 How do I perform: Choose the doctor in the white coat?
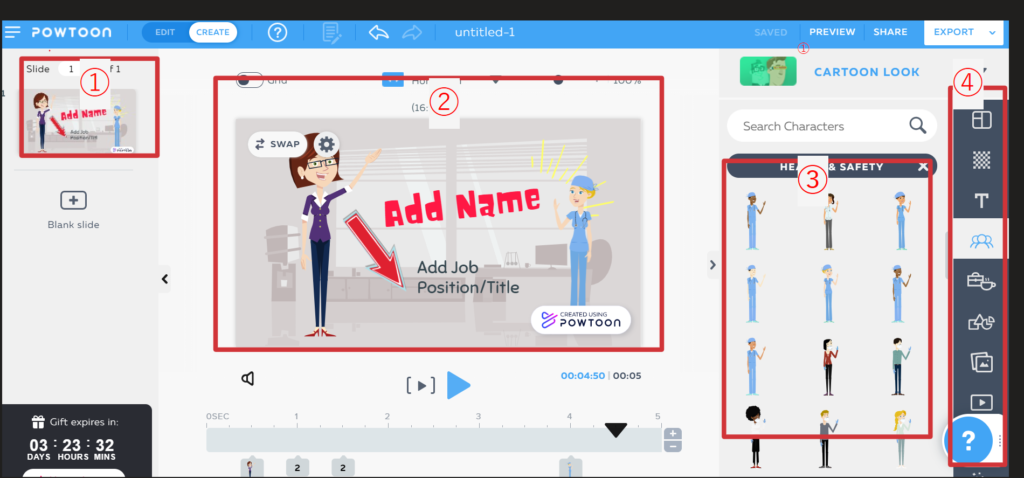(x=828, y=222)
